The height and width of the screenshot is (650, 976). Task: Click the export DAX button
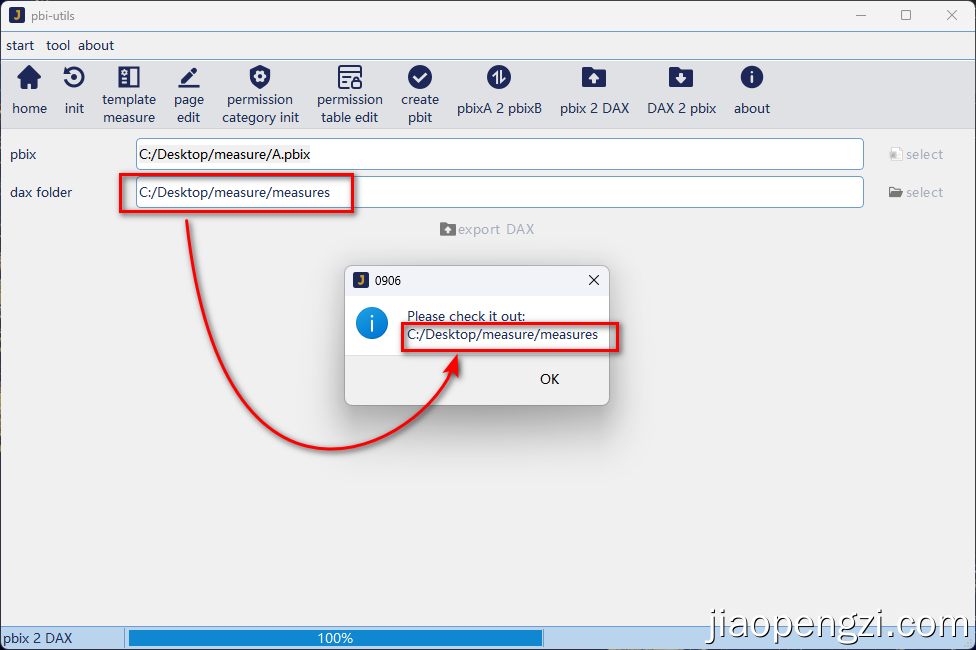(x=487, y=229)
